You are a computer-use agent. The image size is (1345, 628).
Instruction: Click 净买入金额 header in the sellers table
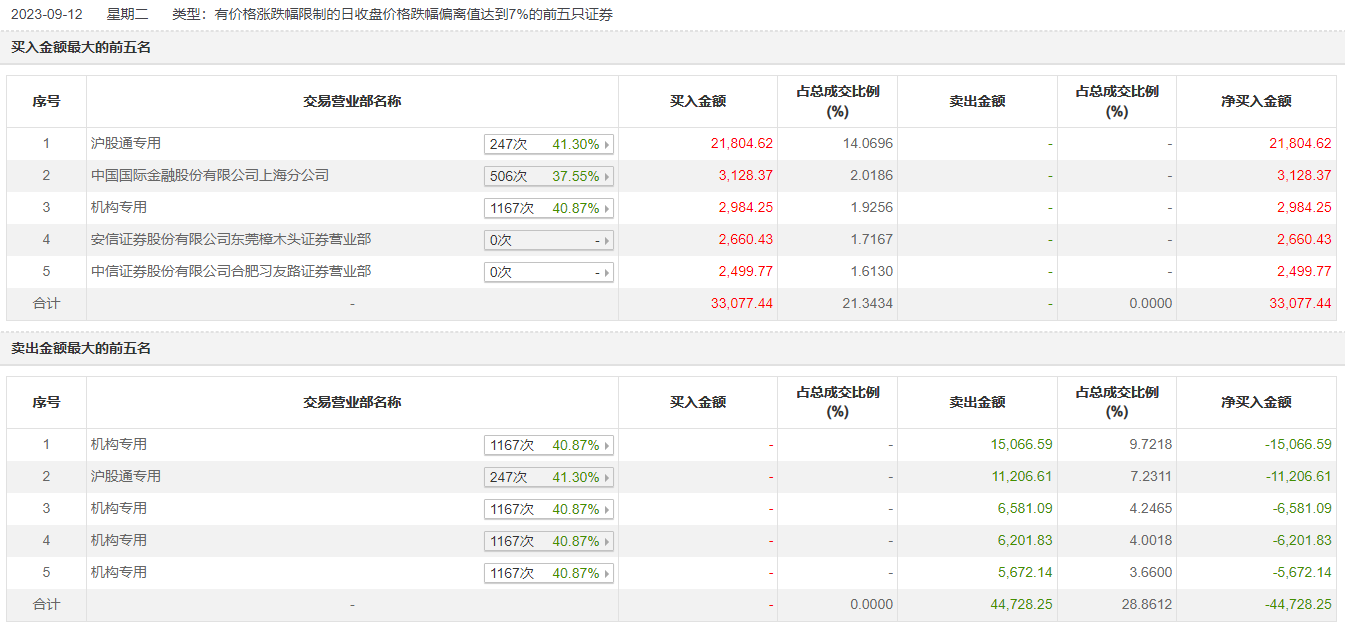pos(1256,402)
